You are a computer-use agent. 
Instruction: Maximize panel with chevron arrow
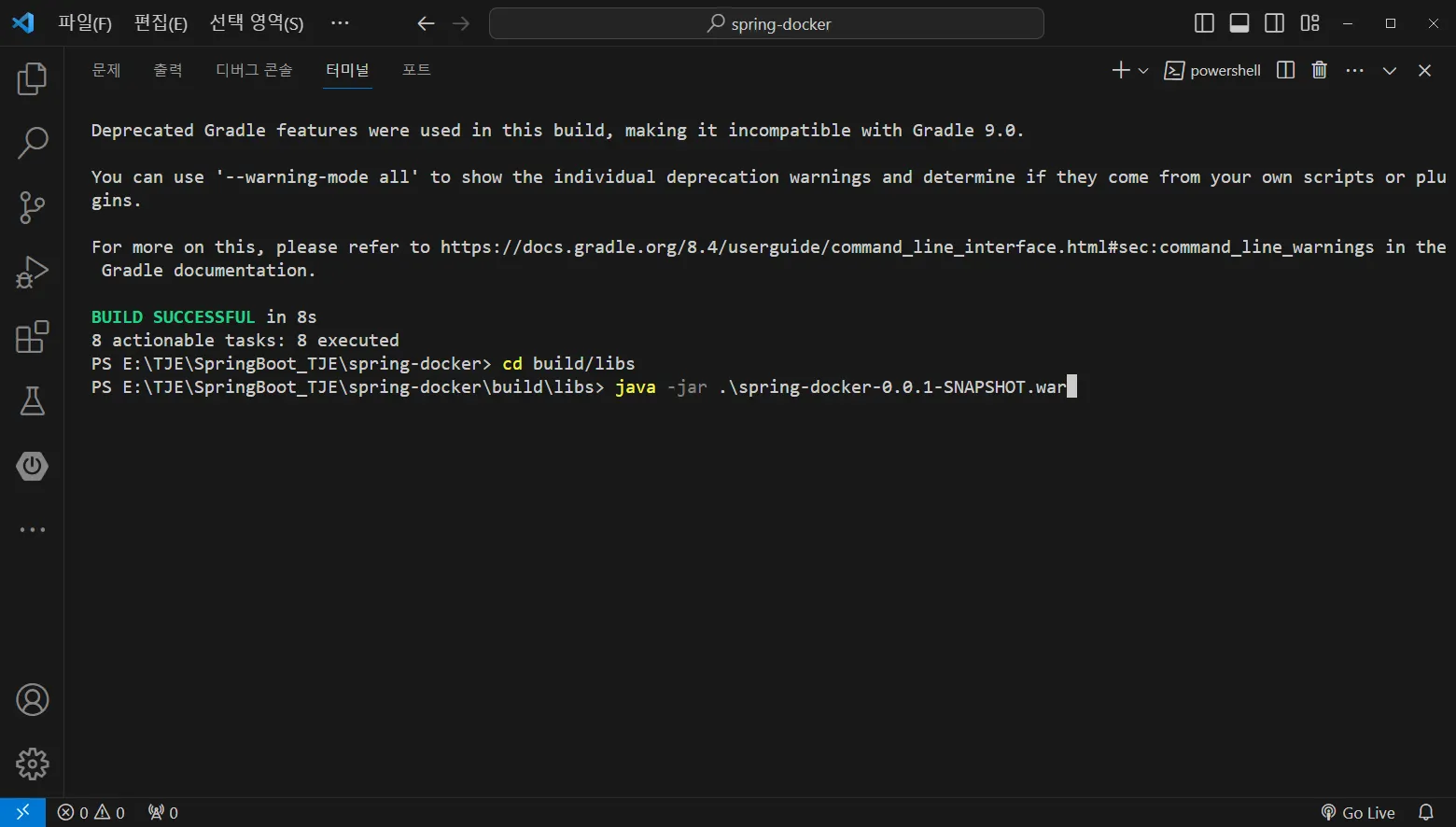(1390, 71)
